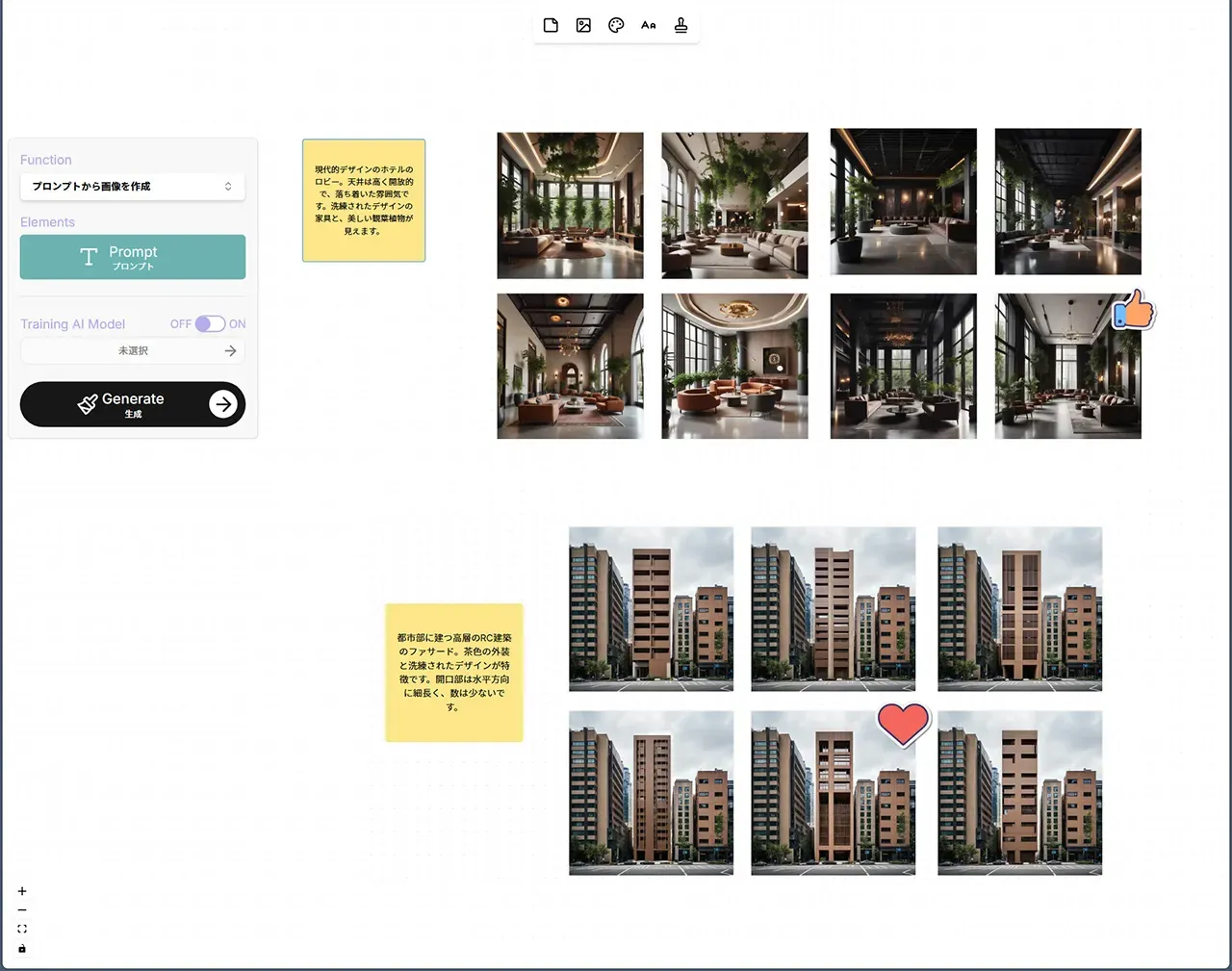The width and height of the screenshot is (1232, 971).
Task: Expand the 未選択 model selector
Action: (133, 351)
